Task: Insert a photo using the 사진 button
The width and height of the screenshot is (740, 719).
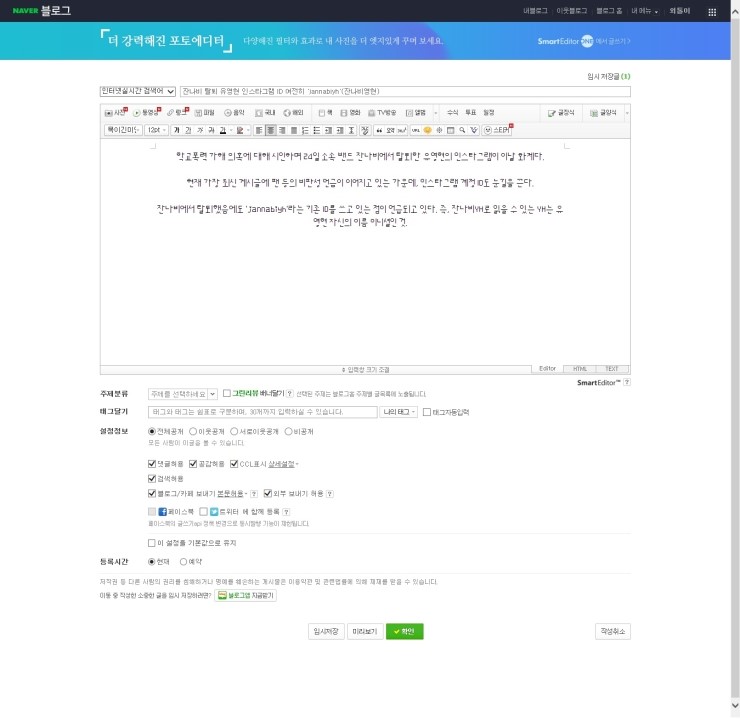Action: pyautogui.click(x=116, y=113)
